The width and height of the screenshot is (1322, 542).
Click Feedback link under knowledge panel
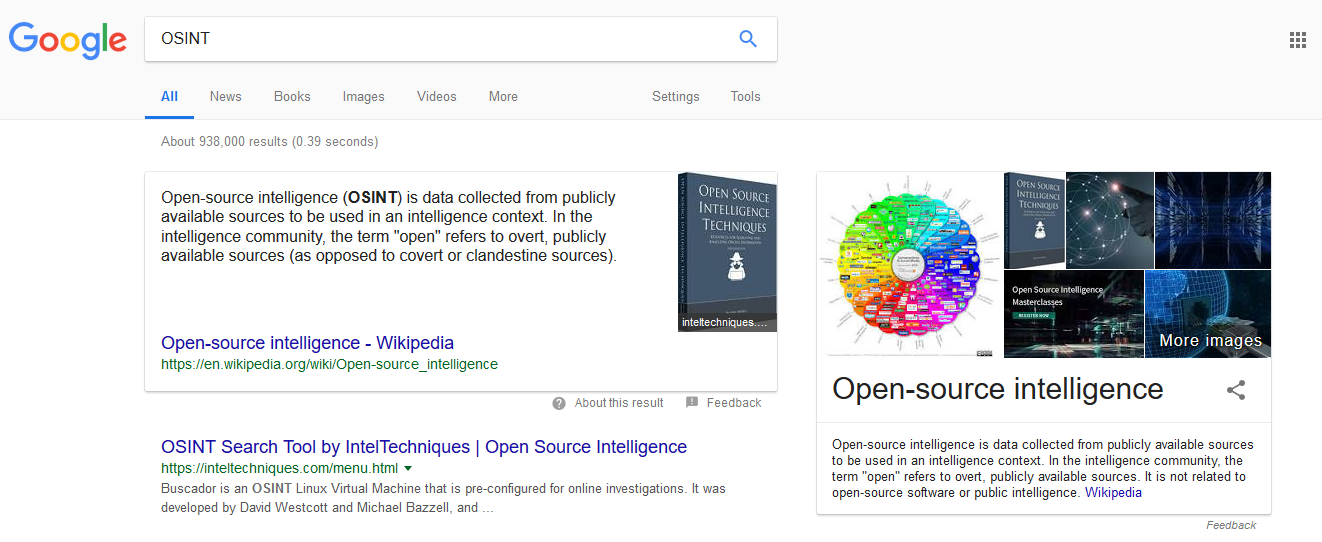(1231, 525)
